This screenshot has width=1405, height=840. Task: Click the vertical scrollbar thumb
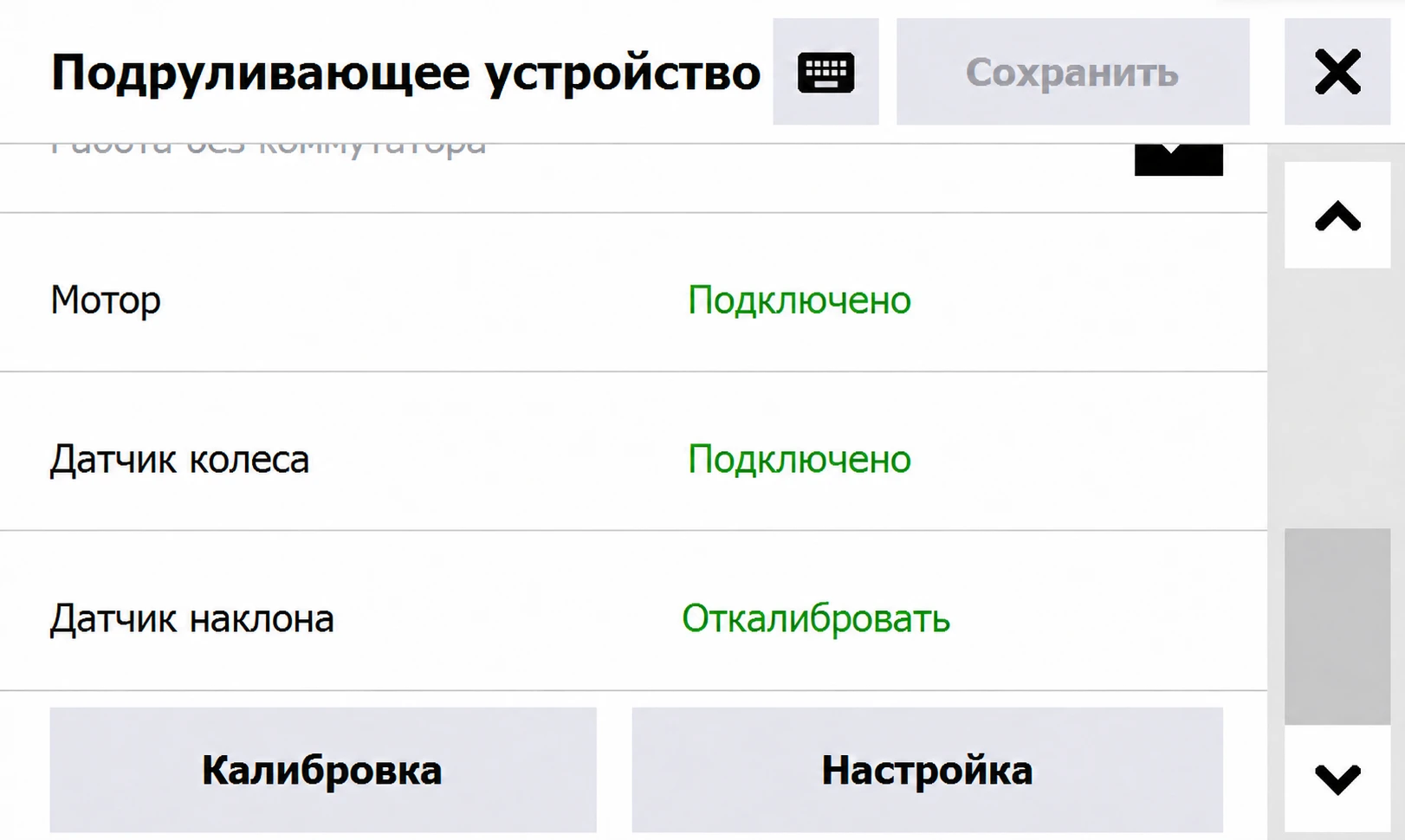(x=1337, y=627)
